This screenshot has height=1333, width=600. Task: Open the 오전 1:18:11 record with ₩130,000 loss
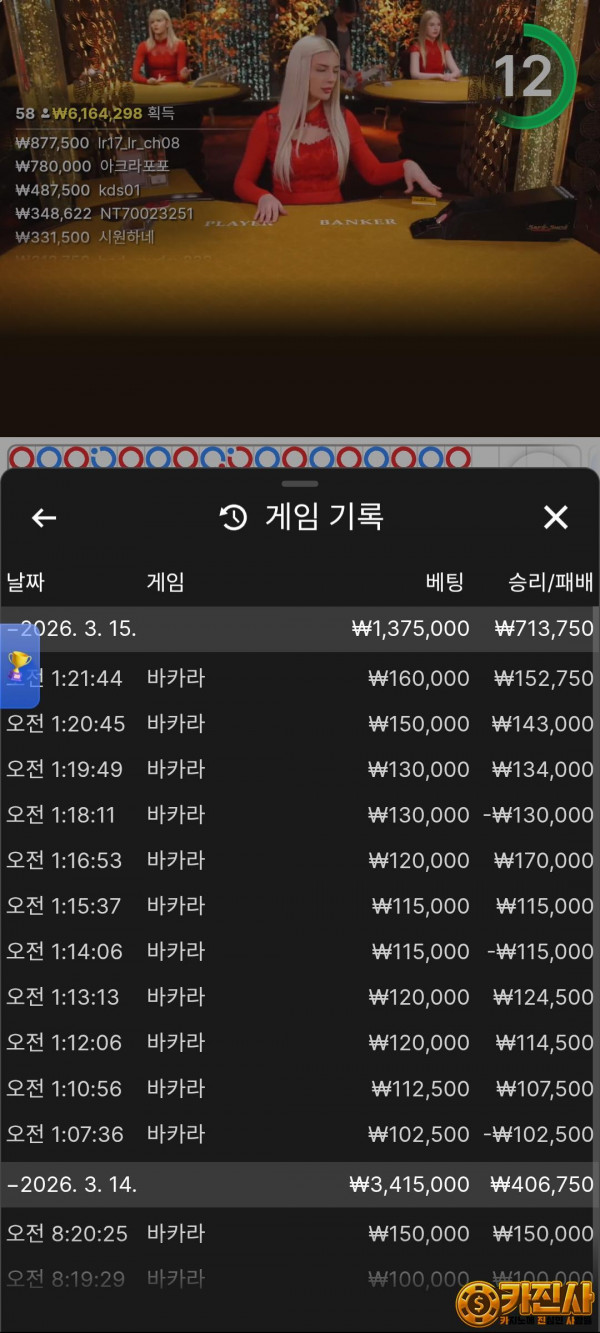click(300, 815)
